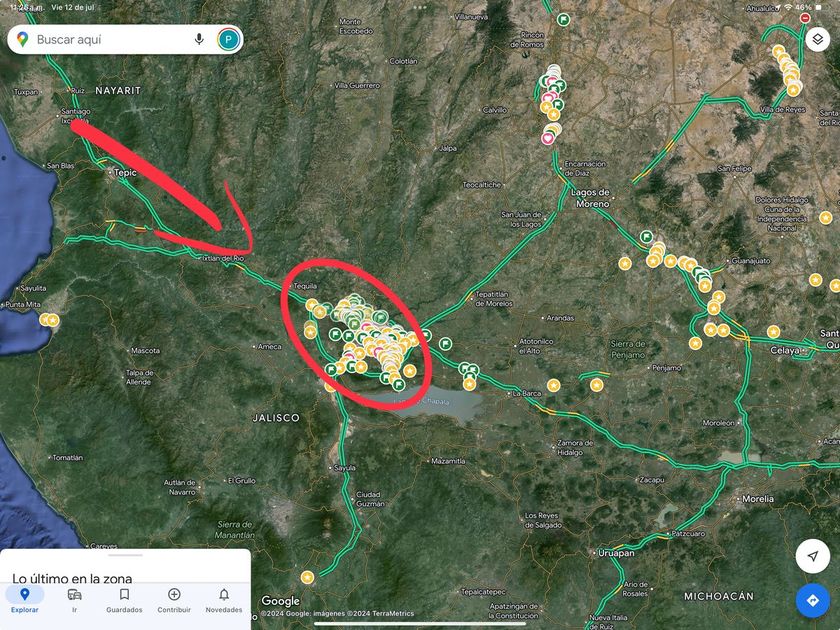Select the star marker near Dolores Hidalgo
Image resolution: width=840 pixels, height=630 pixels.
tap(826, 218)
